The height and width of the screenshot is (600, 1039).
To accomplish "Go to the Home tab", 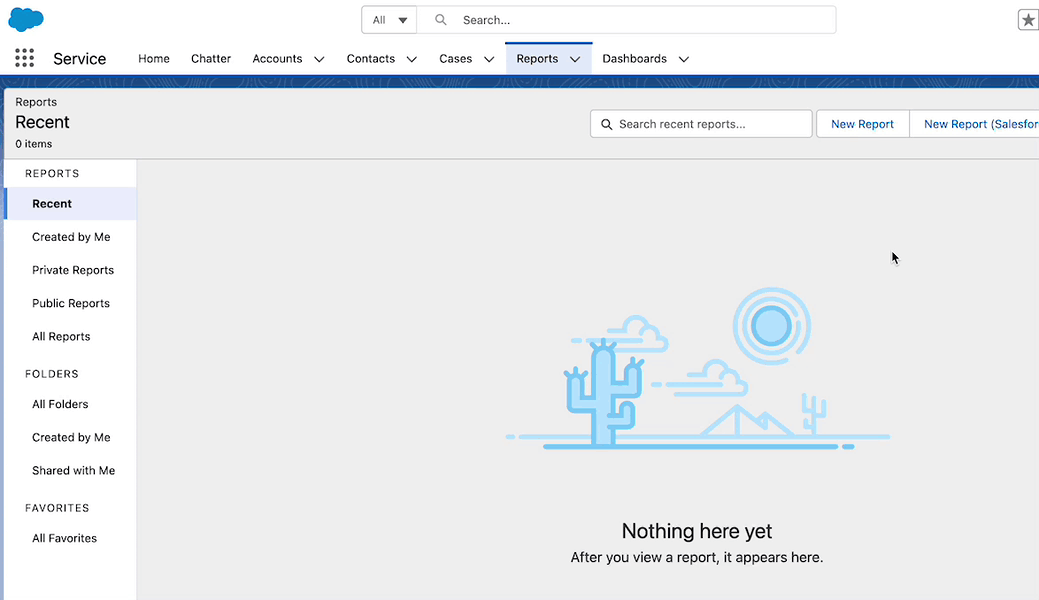I will point(154,59).
